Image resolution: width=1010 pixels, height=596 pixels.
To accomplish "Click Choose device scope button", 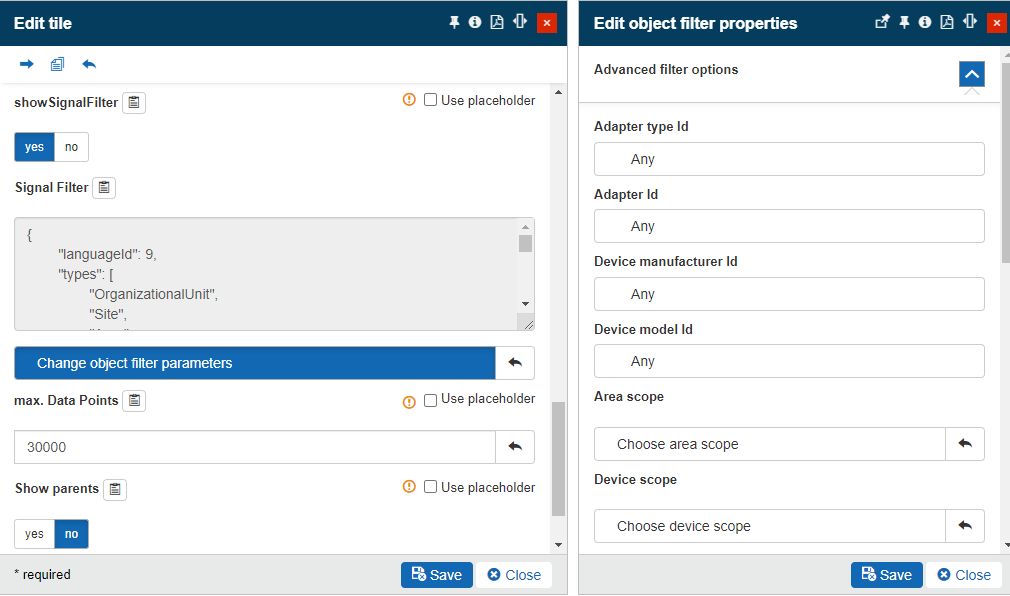I will (769, 526).
